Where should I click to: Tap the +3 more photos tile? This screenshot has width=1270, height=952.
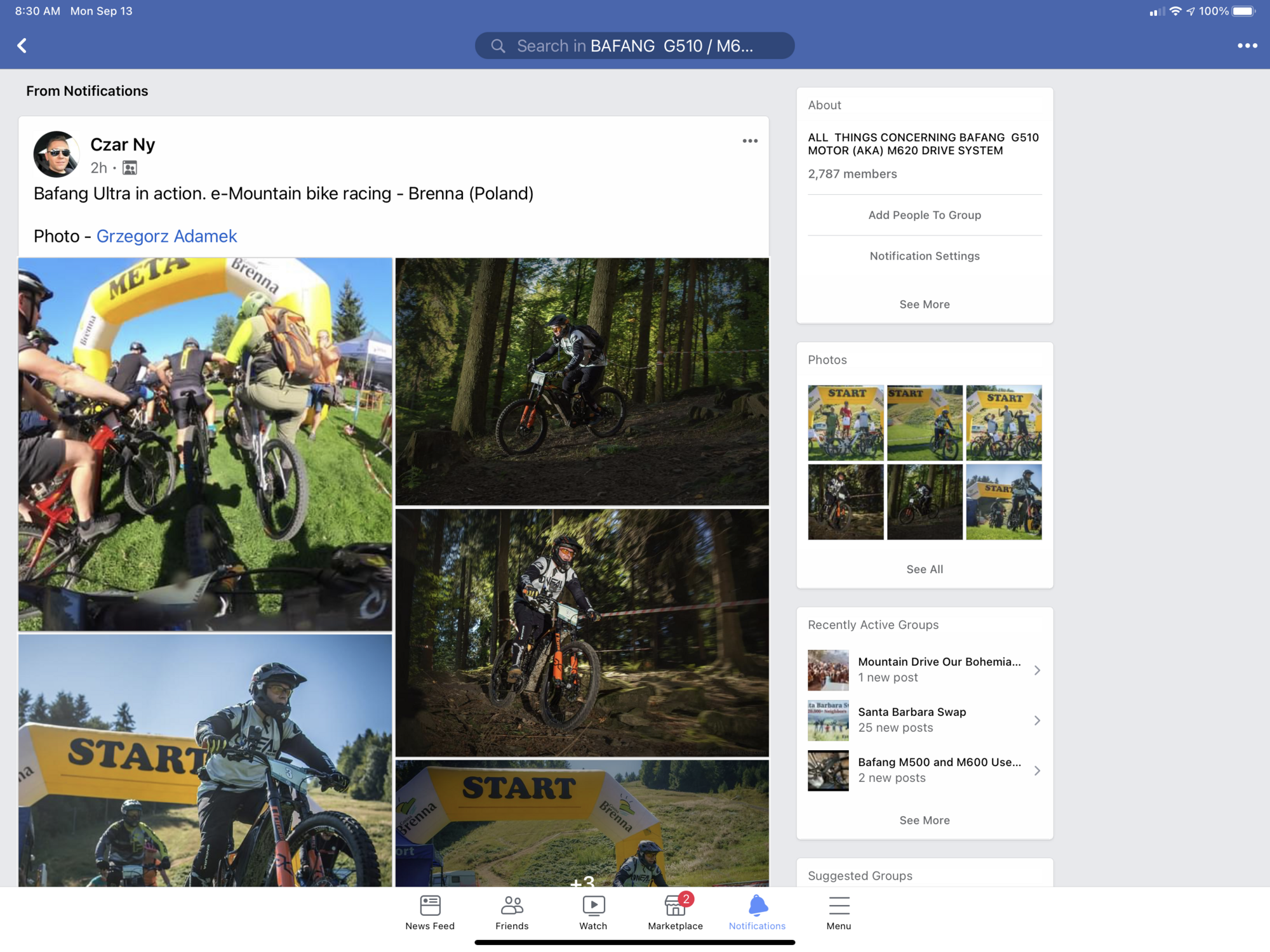(582, 825)
